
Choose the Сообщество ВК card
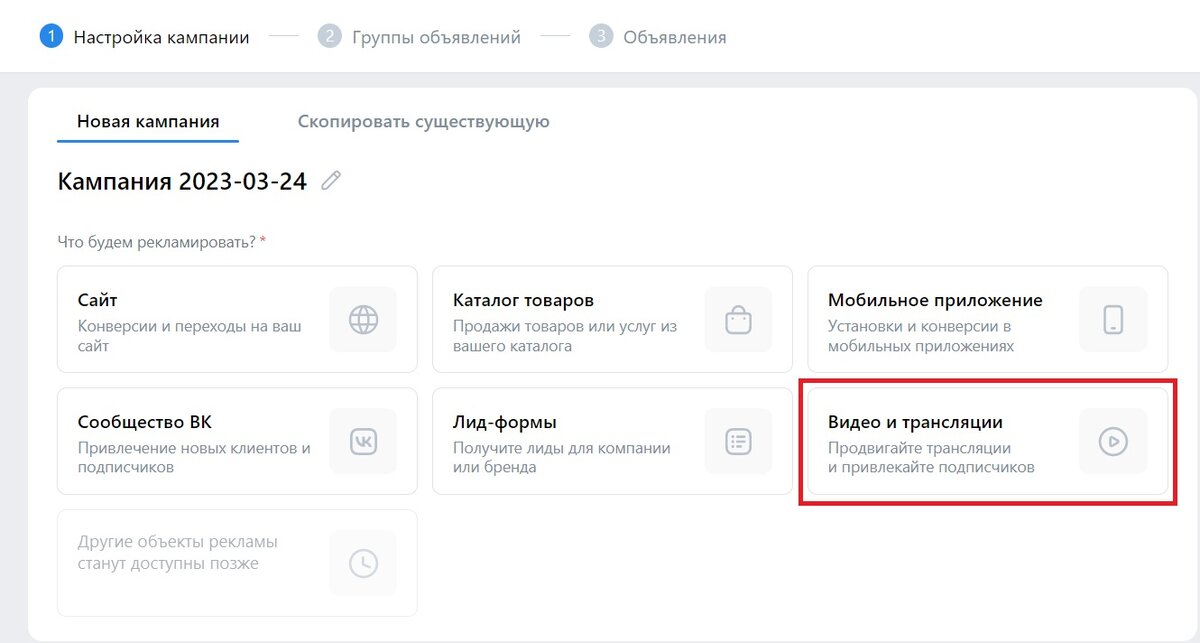237,441
